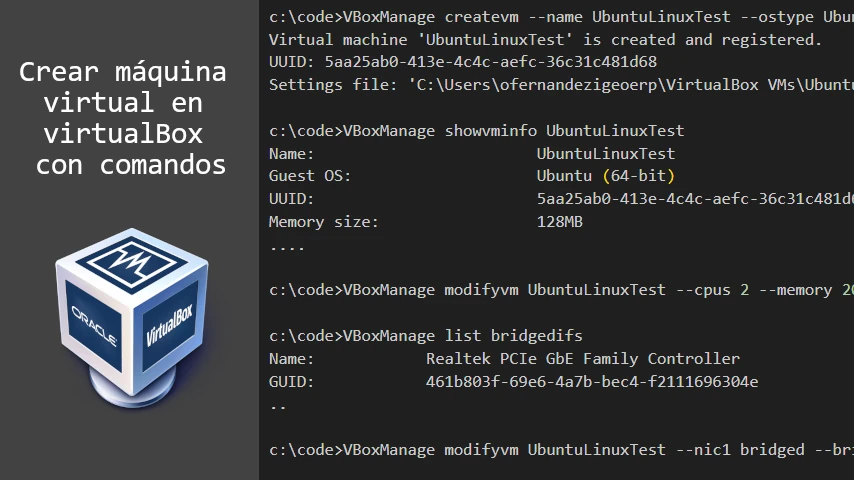Viewport: 854px width, 480px height.
Task: Click the 'virtualBox' word in the title
Action: coord(123,133)
